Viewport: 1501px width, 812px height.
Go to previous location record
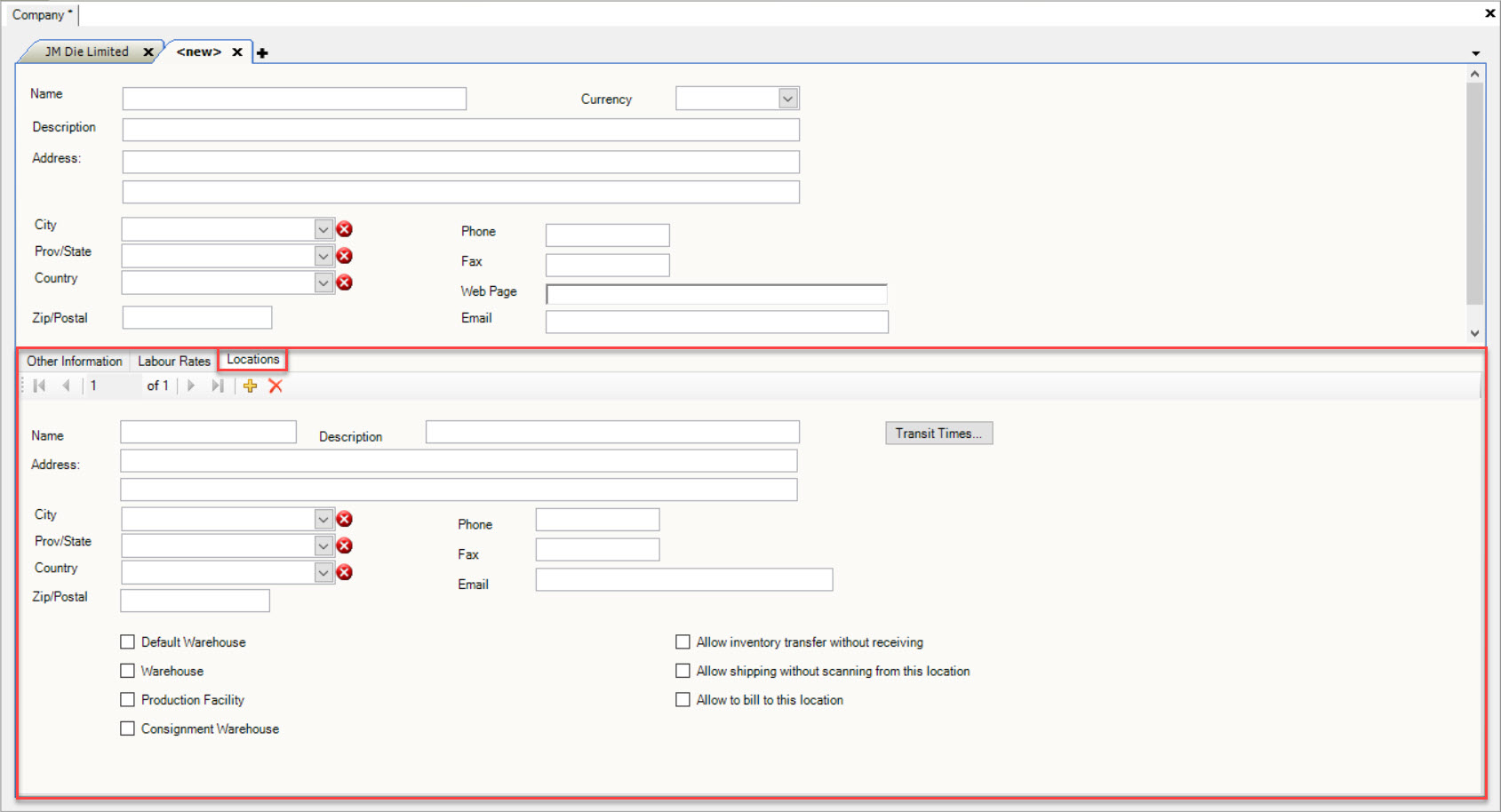66,386
